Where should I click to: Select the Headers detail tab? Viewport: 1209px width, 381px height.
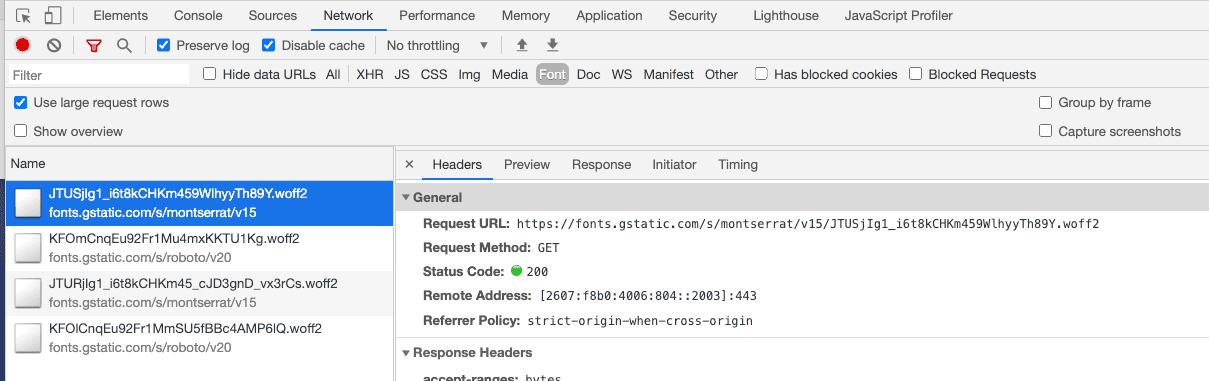pos(457,164)
